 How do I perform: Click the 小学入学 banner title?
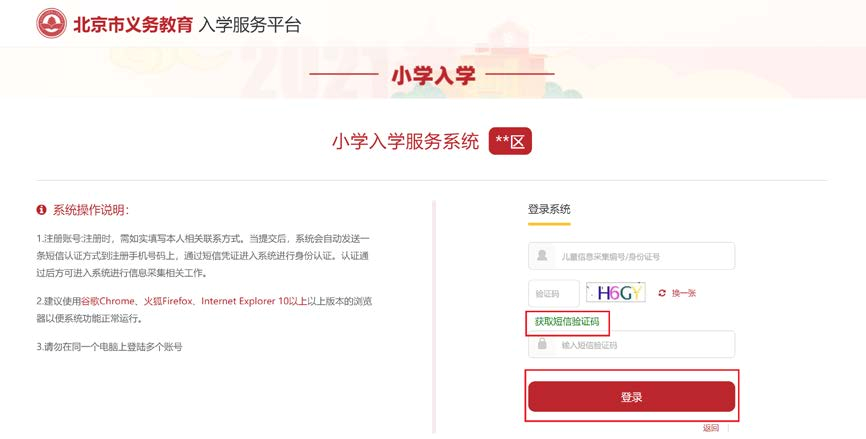(x=432, y=75)
